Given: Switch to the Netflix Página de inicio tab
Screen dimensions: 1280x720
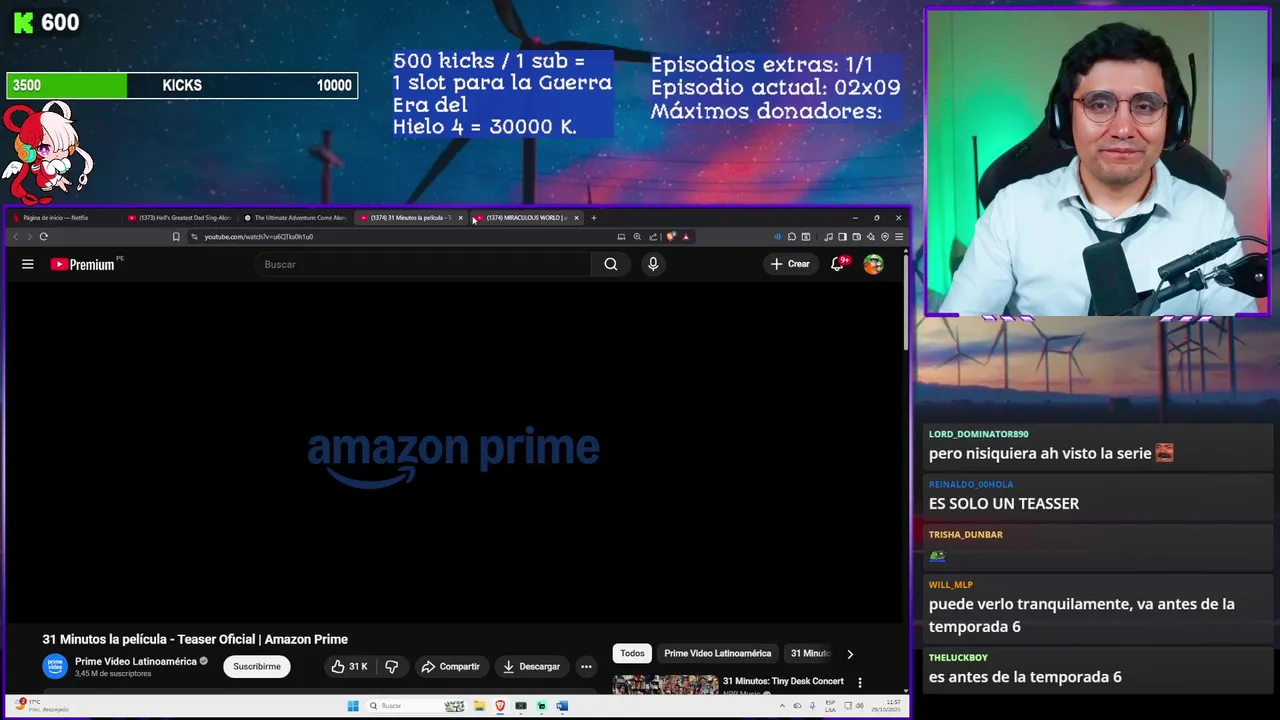Looking at the screenshot, I should (x=60, y=218).
